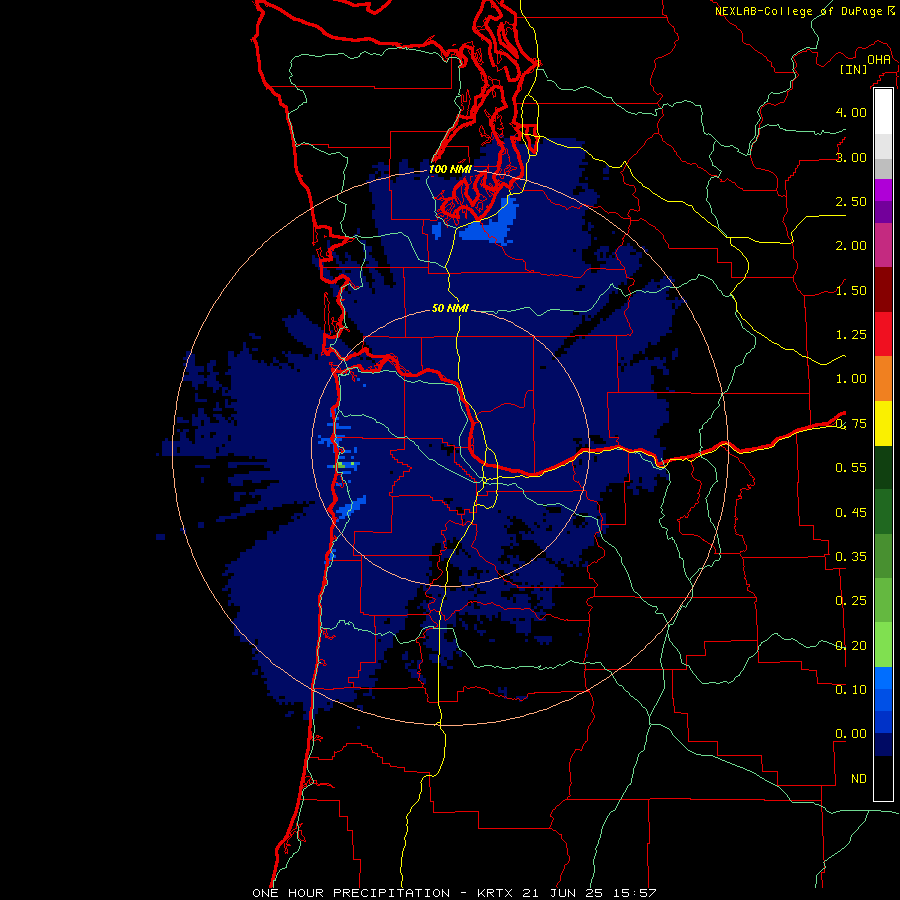The width and height of the screenshot is (900, 900).
Task: Click the "3.00" legend value
Action: point(851,157)
